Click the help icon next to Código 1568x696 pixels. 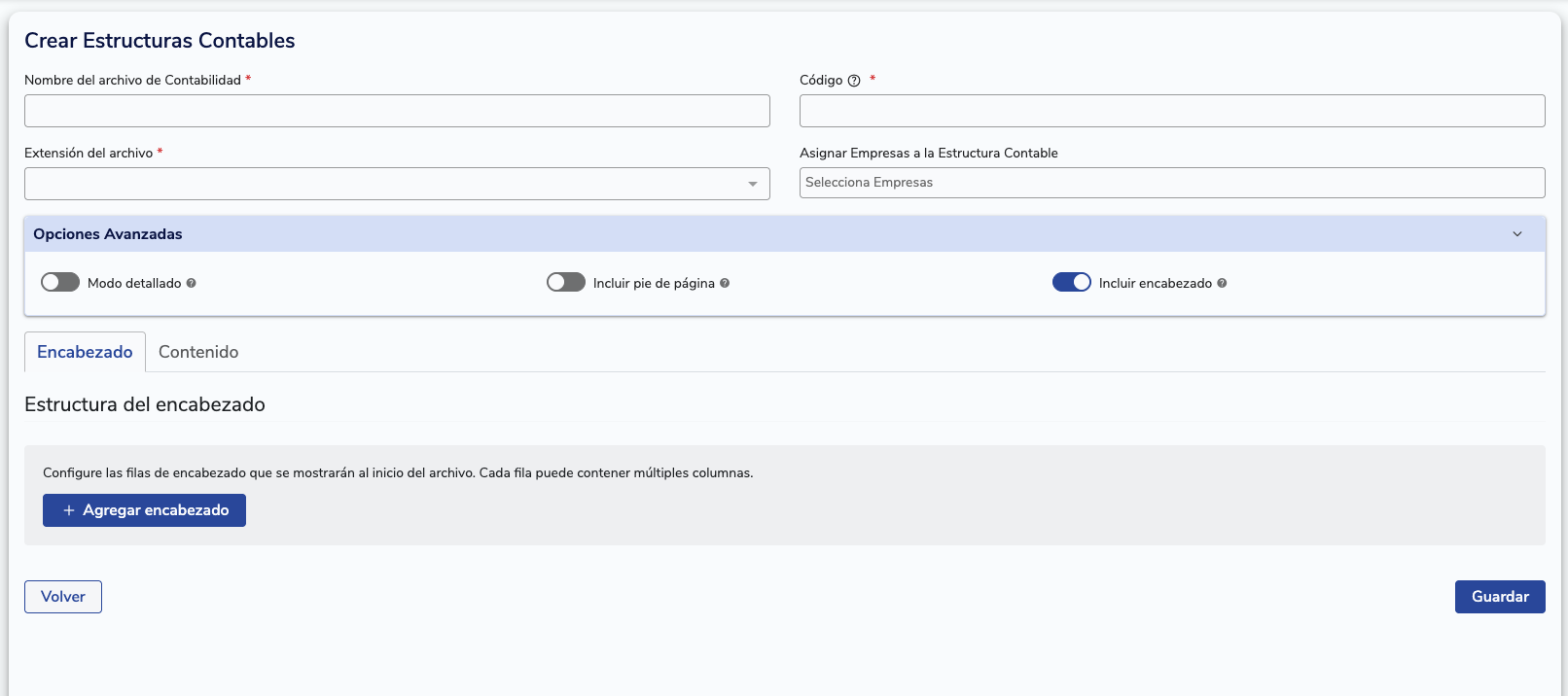click(x=854, y=81)
